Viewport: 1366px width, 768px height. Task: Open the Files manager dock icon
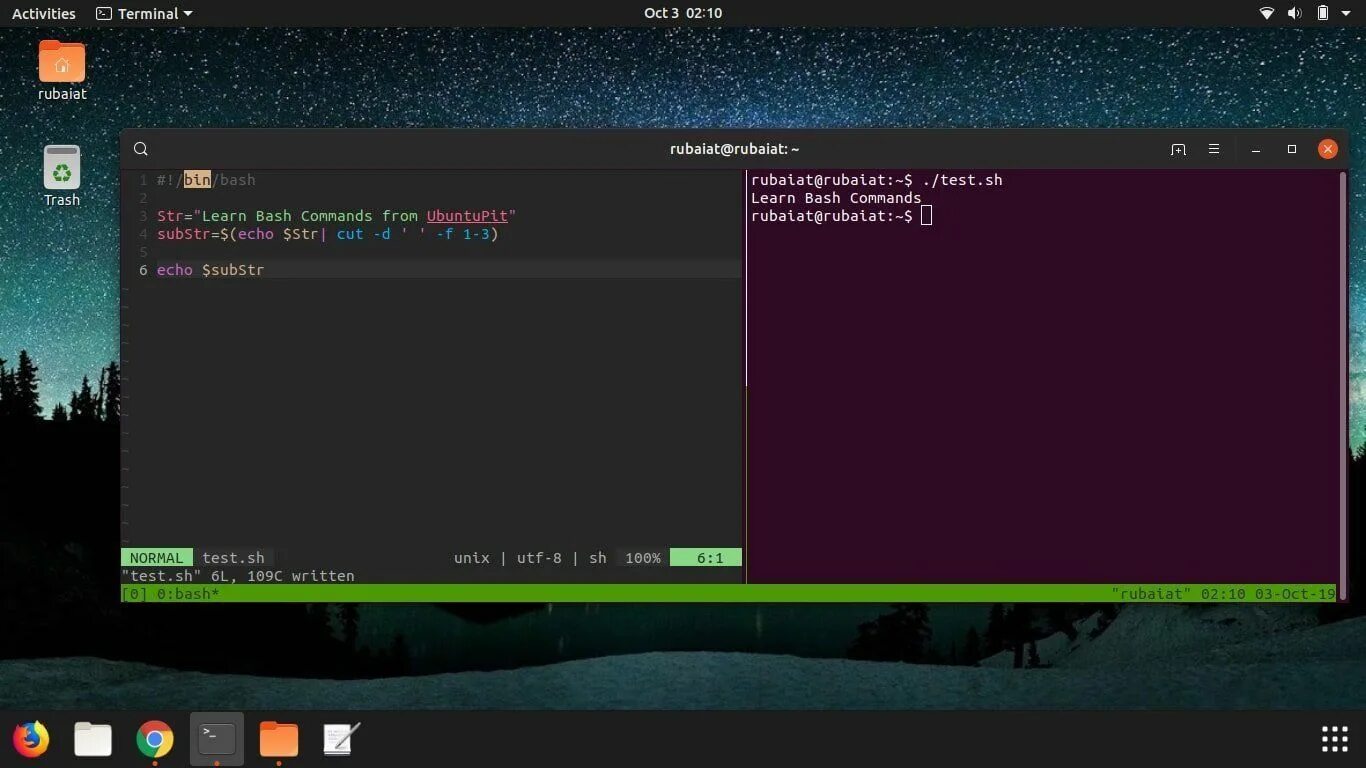point(93,739)
